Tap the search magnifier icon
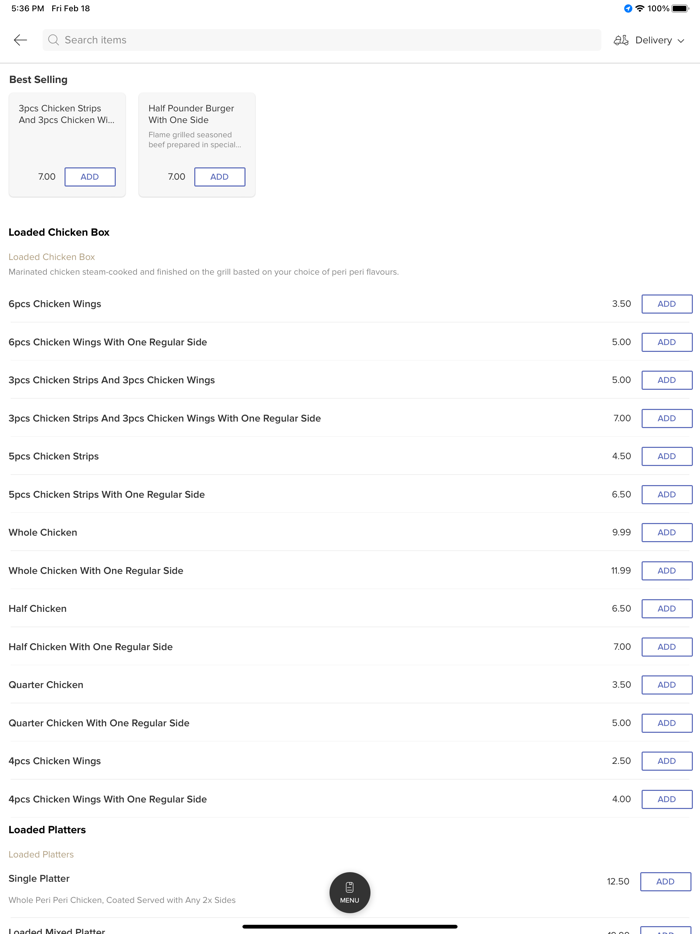This screenshot has height=934, width=700. (x=54, y=40)
